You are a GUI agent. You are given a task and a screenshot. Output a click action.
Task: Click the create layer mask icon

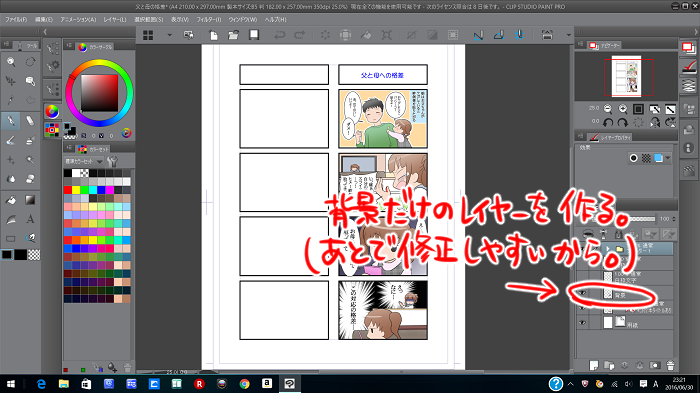[654, 365]
